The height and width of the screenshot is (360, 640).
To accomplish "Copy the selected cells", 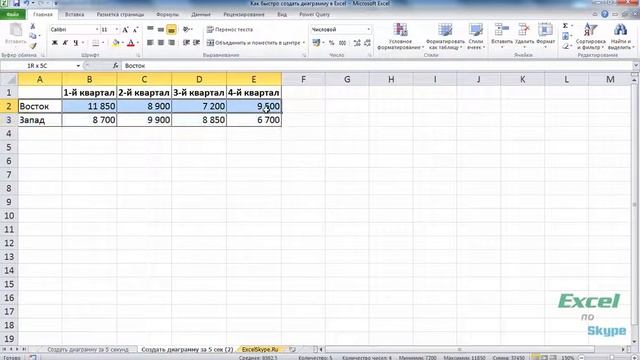I will point(33,36).
